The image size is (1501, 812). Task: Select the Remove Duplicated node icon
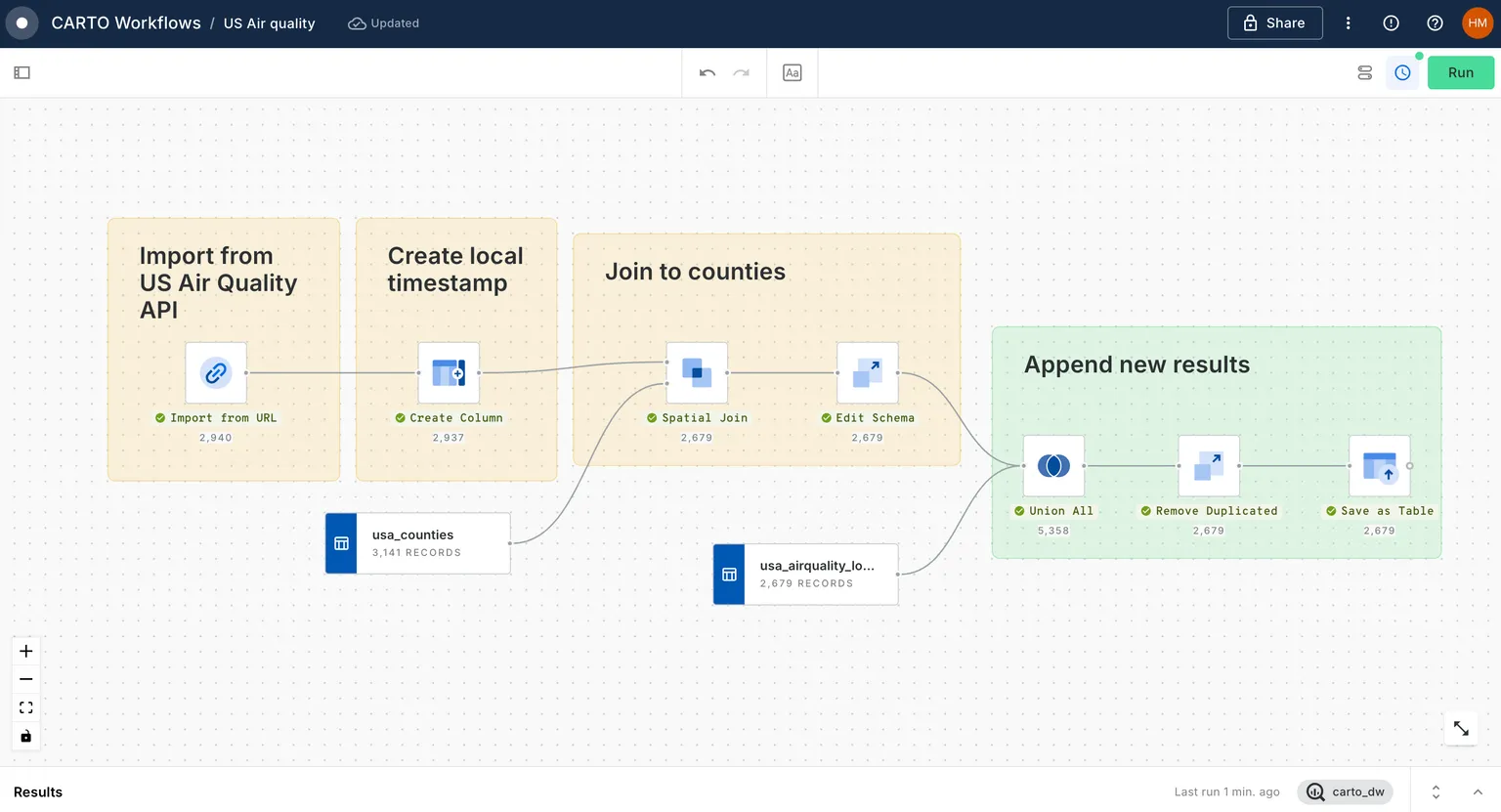1208,466
